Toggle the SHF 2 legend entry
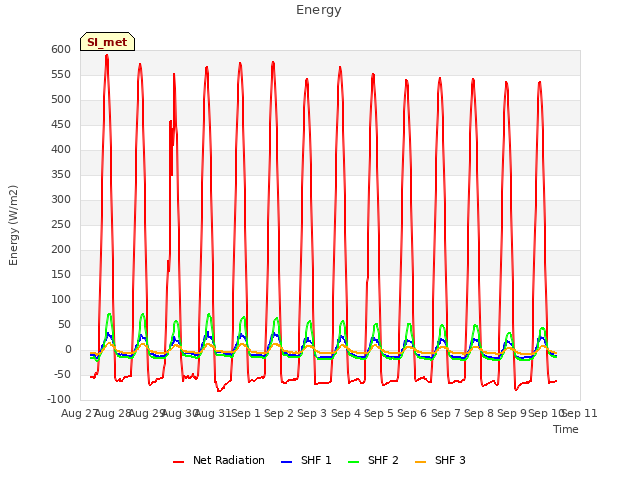This screenshot has height=480, width=640. 373,460
